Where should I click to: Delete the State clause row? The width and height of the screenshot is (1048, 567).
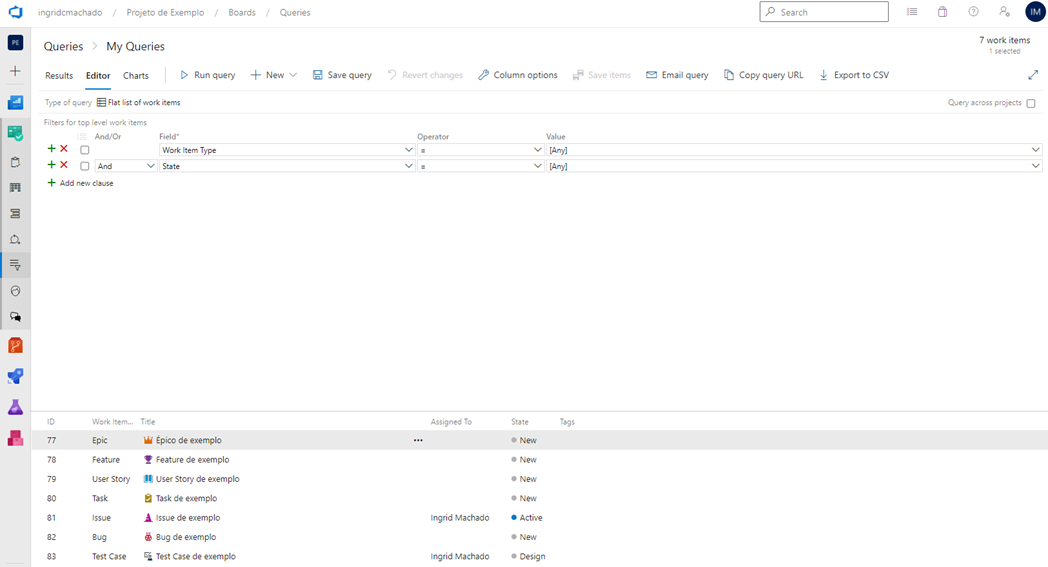(x=64, y=165)
